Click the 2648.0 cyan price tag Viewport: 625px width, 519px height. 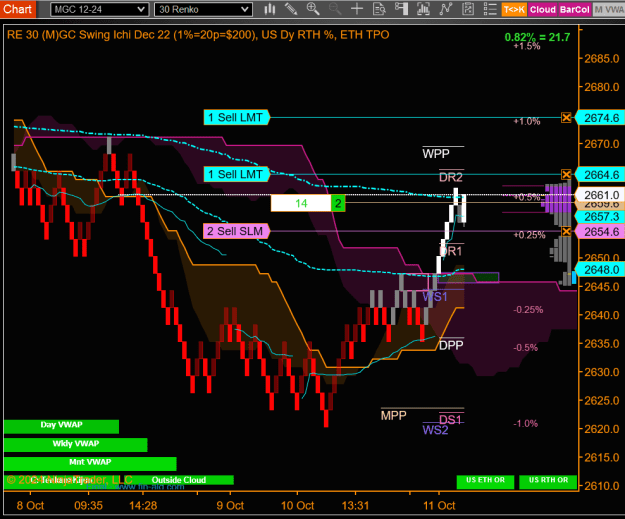[x=601, y=270]
